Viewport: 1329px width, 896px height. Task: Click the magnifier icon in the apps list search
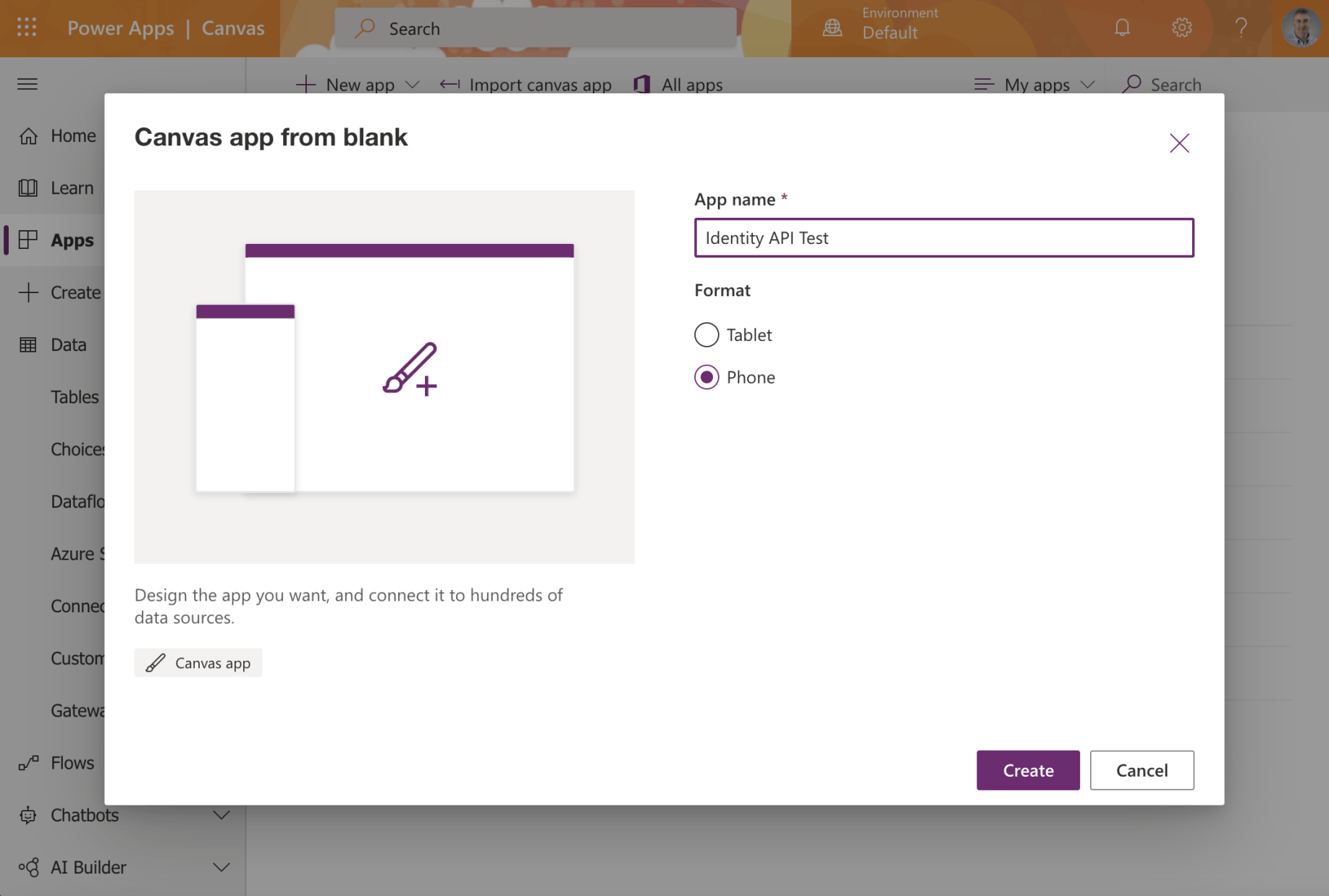point(1131,85)
